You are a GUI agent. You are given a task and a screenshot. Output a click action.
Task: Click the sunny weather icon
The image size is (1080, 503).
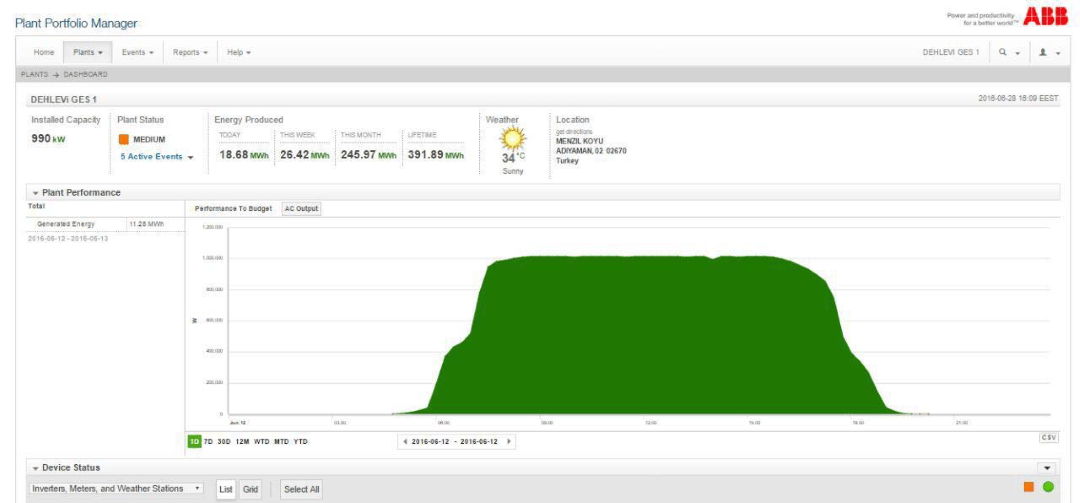(x=513, y=140)
